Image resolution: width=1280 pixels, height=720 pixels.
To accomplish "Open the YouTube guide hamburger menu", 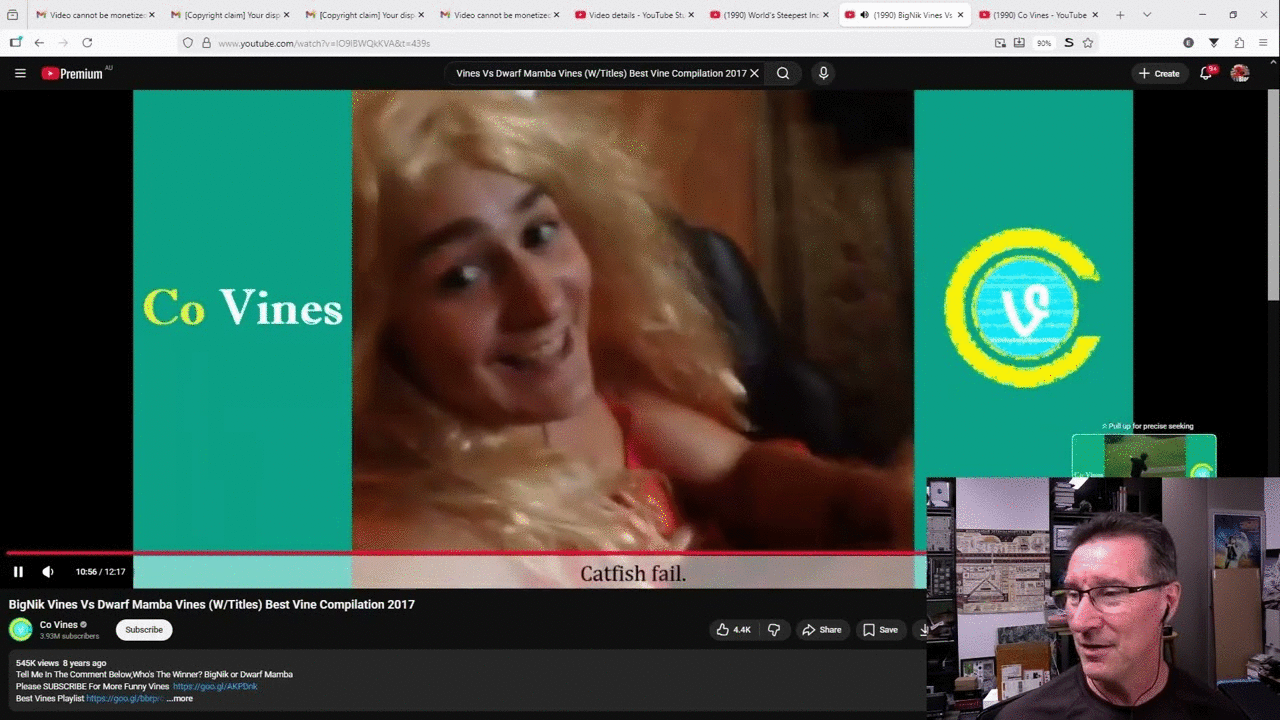I will (20, 73).
